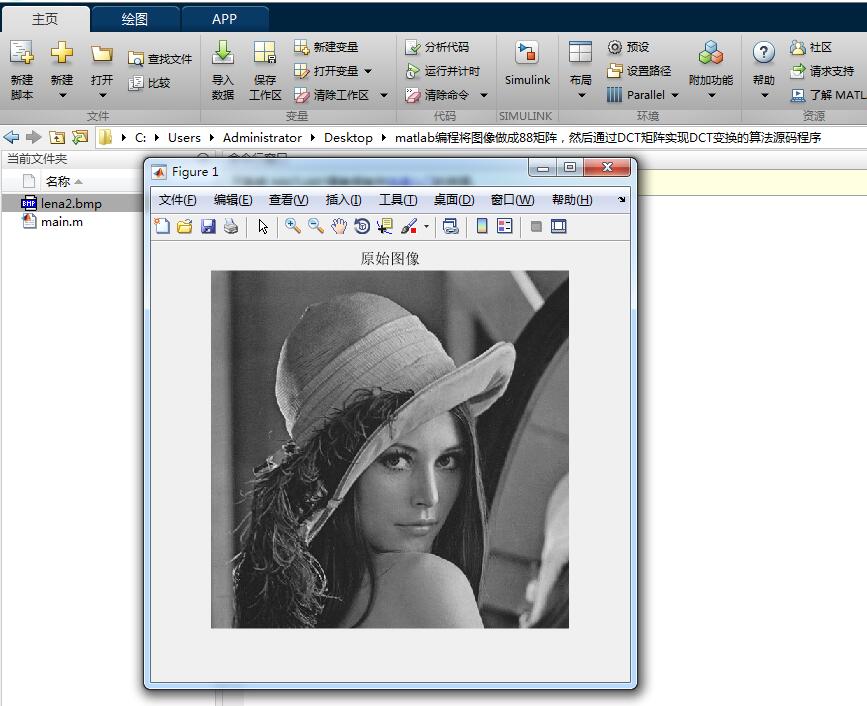Image resolution: width=867 pixels, height=706 pixels.
Task: Click the New Script (新建脚本) icon
Action: 22,53
